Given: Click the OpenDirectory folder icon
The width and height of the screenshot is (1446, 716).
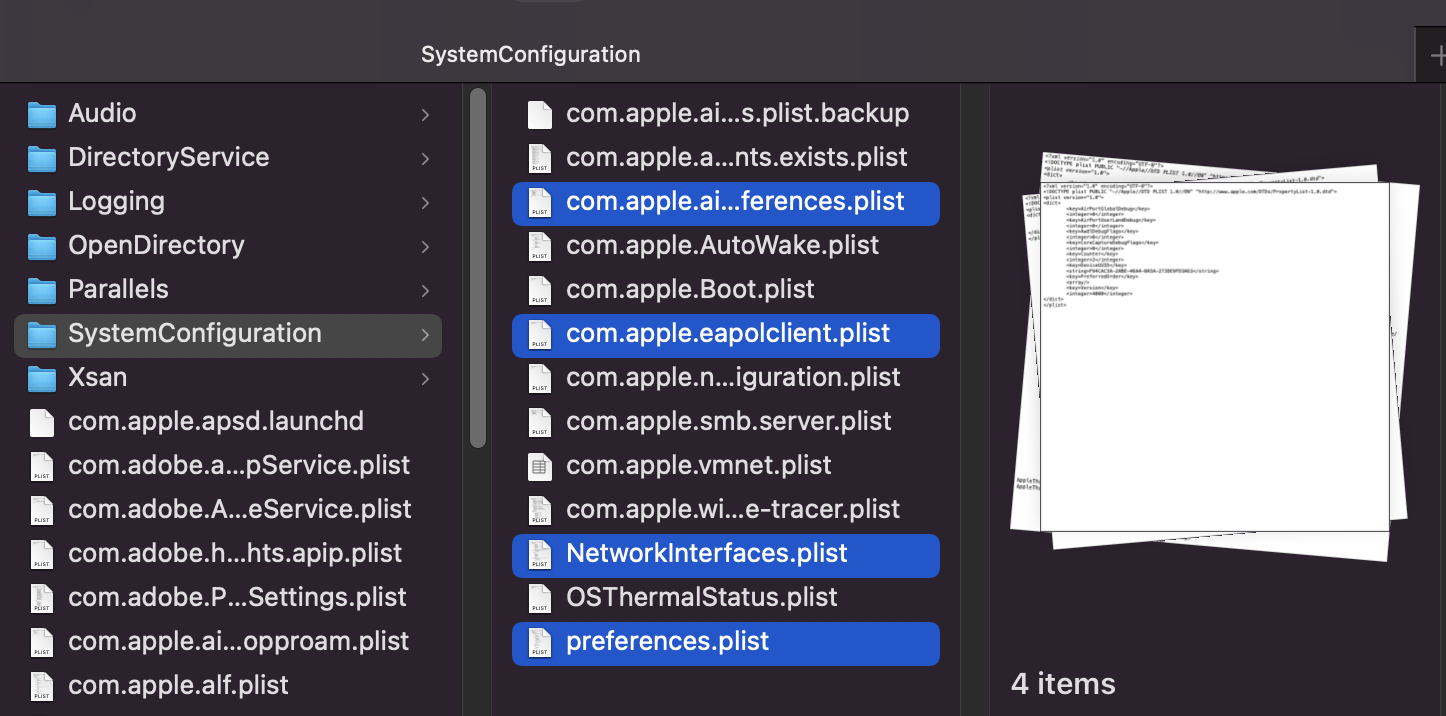Looking at the screenshot, I should 41,245.
